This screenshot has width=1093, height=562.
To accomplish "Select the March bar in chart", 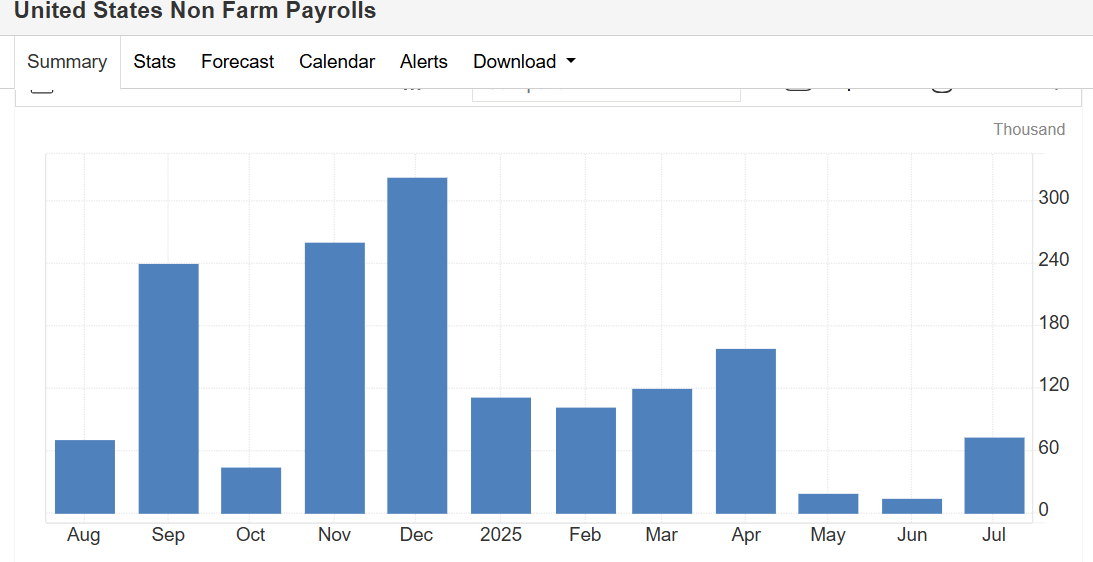I will coord(662,451).
